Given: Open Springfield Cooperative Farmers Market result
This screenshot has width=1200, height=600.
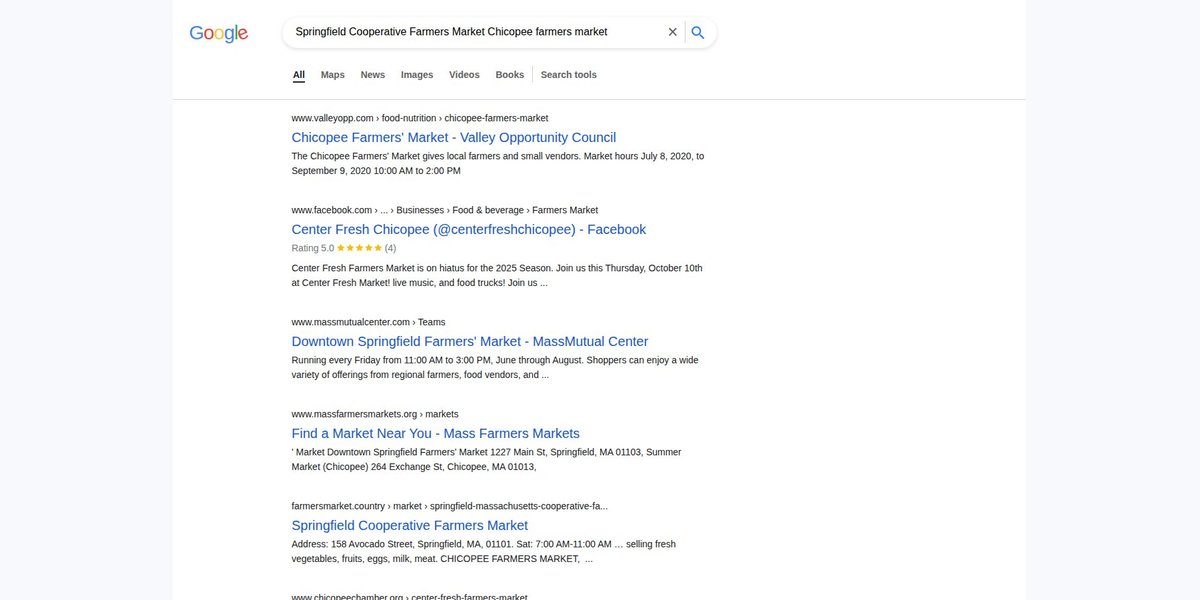Looking at the screenshot, I should click(x=410, y=526).
